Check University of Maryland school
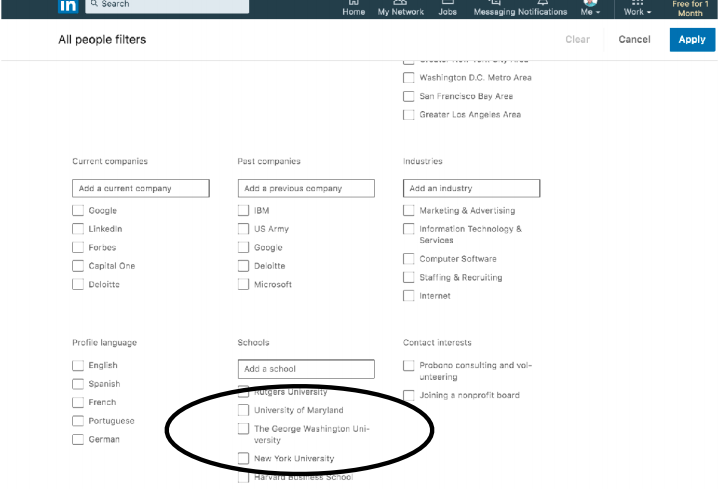The width and height of the screenshot is (720, 489). coord(243,410)
